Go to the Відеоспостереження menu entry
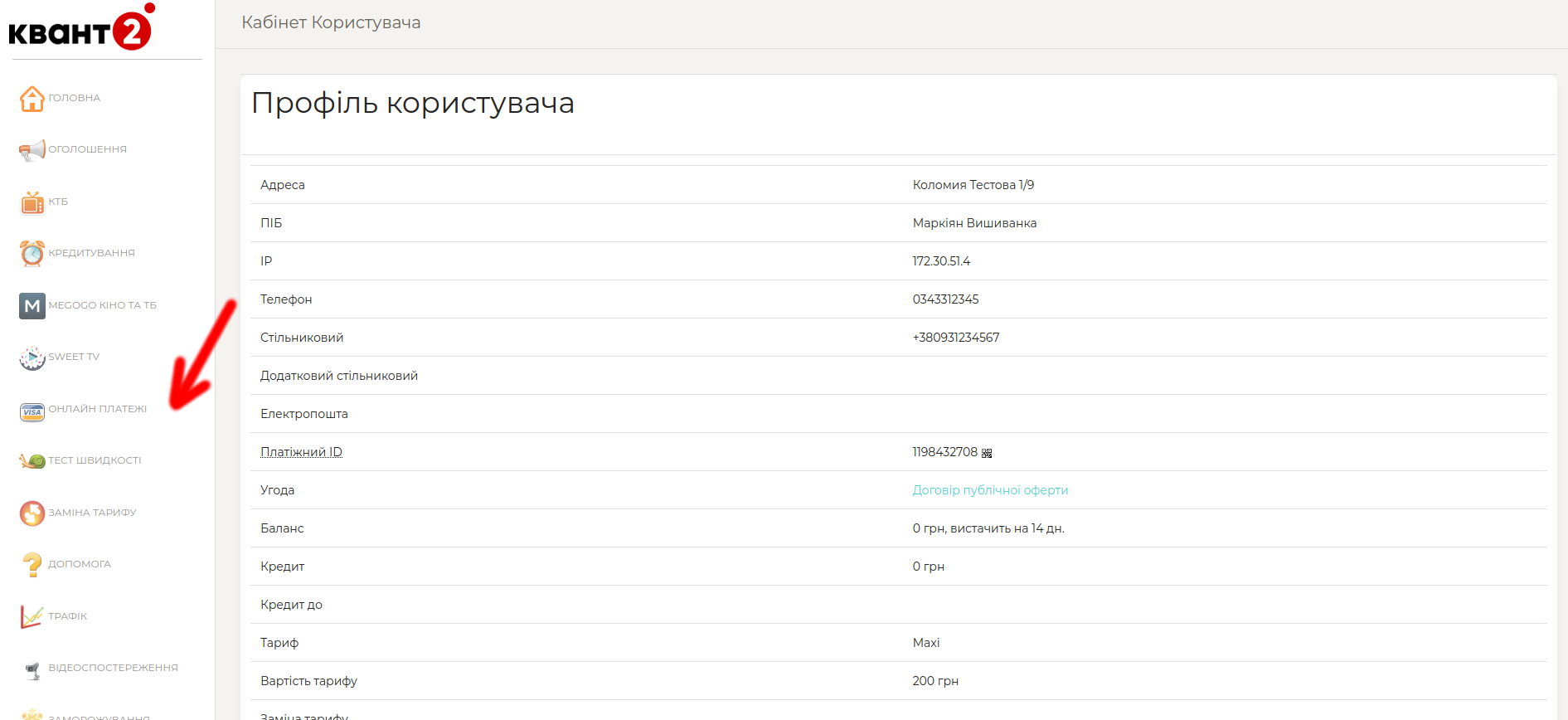The width and height of the screenshot is (1568, 720). click(113, 668)
